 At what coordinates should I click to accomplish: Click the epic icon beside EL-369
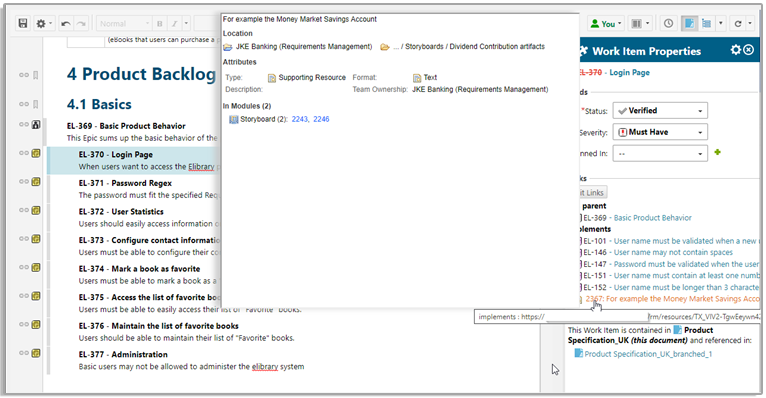click(x=36, y=125)
